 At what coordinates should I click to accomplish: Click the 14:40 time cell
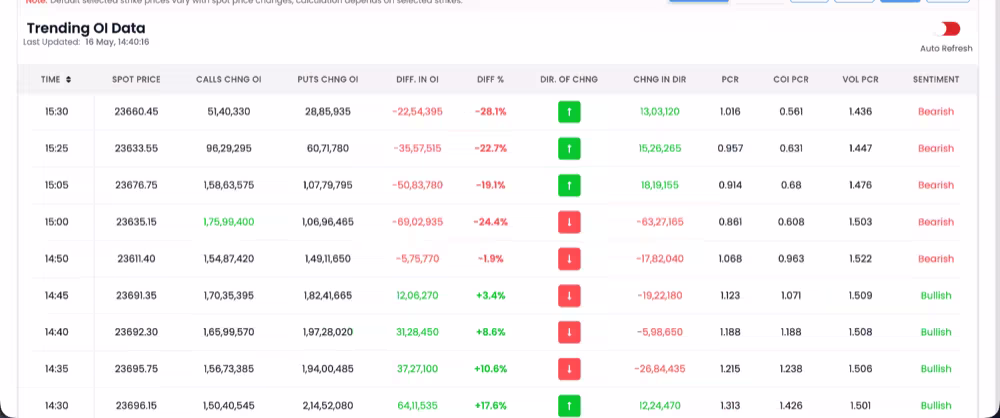pyautogui.click(x=56, y=332)
